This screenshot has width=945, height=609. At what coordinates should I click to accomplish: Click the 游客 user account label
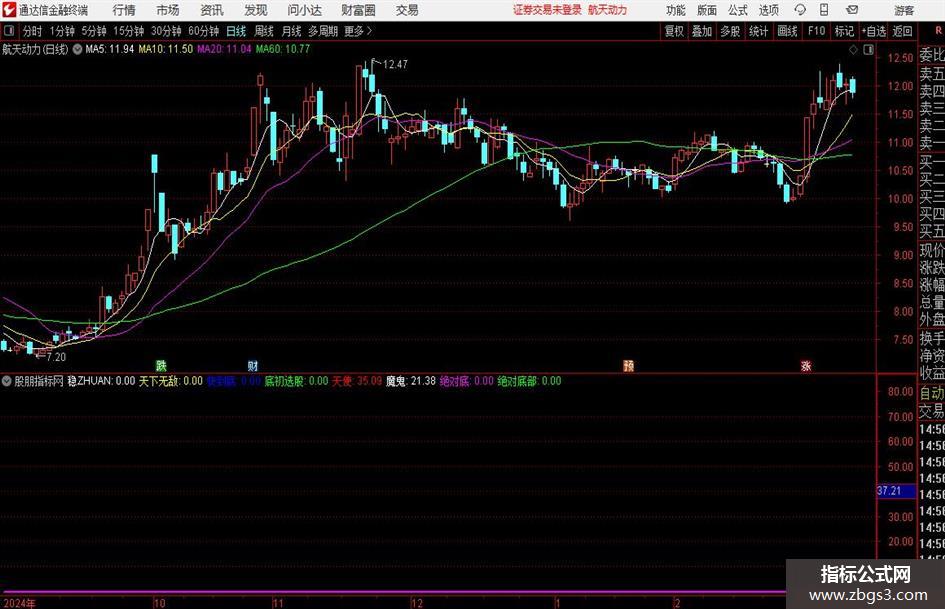903,10
